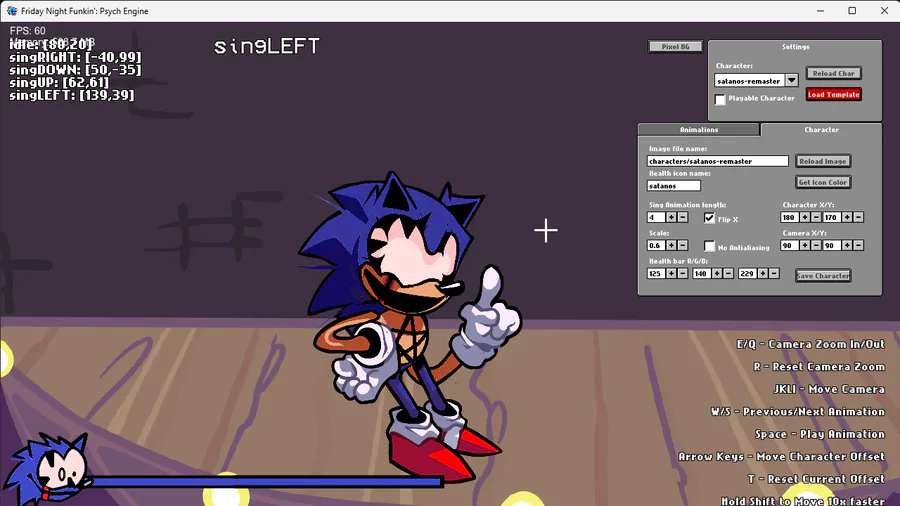Click the singRIGHT offset text line
Viewport: 900px width, 506px height.
(75, 57)
